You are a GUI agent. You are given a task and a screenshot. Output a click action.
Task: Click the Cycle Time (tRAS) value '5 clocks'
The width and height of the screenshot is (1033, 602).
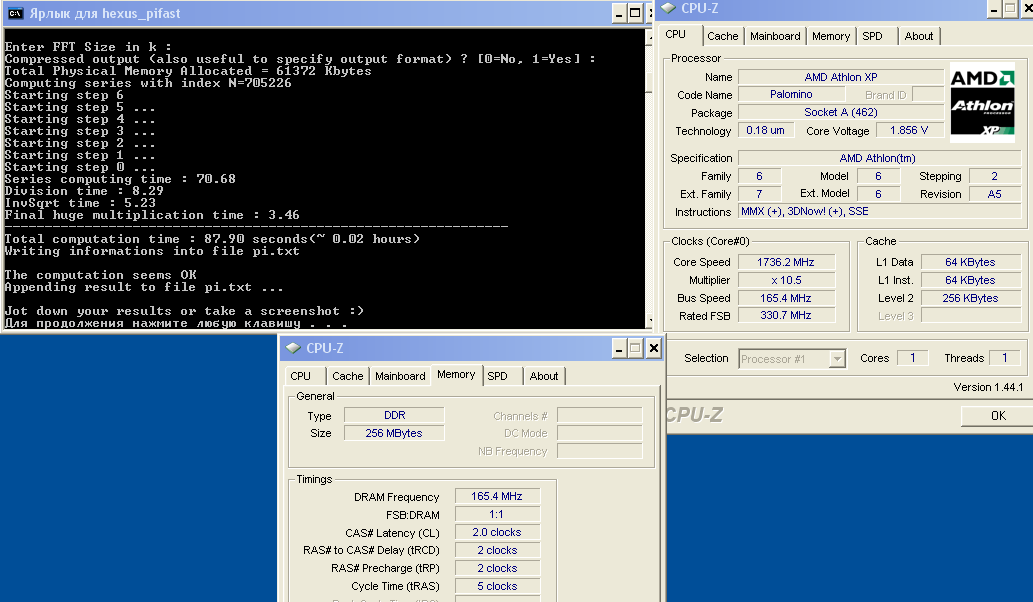pos(497,586)
